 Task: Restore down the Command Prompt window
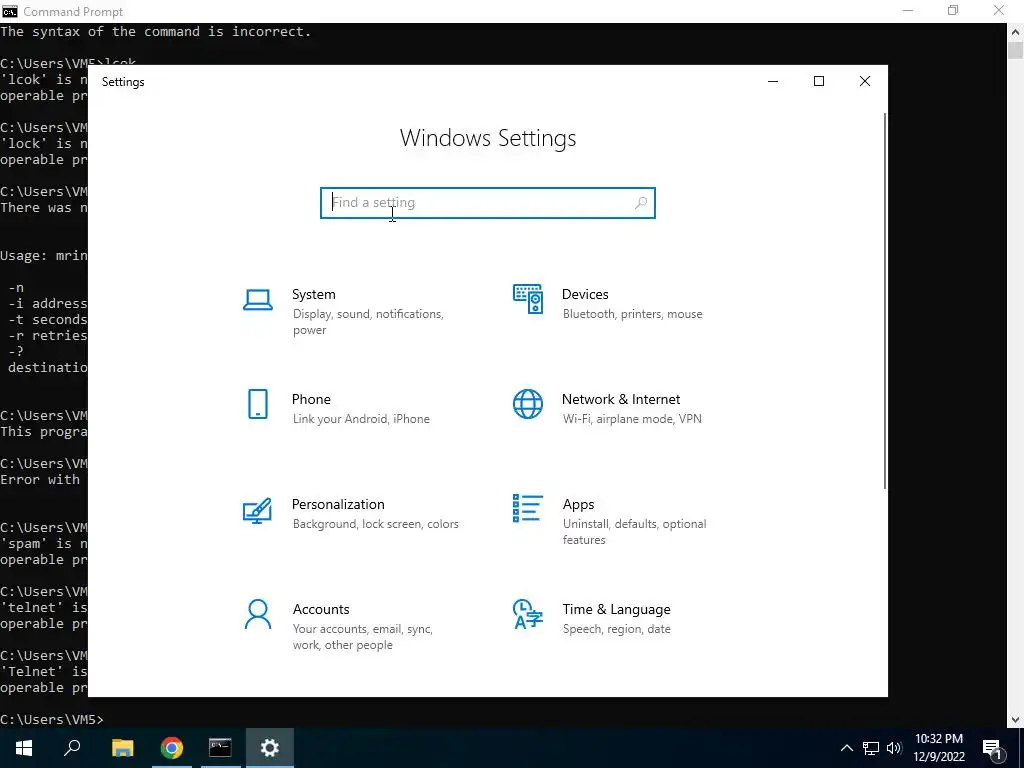click(x=953, y=10)
